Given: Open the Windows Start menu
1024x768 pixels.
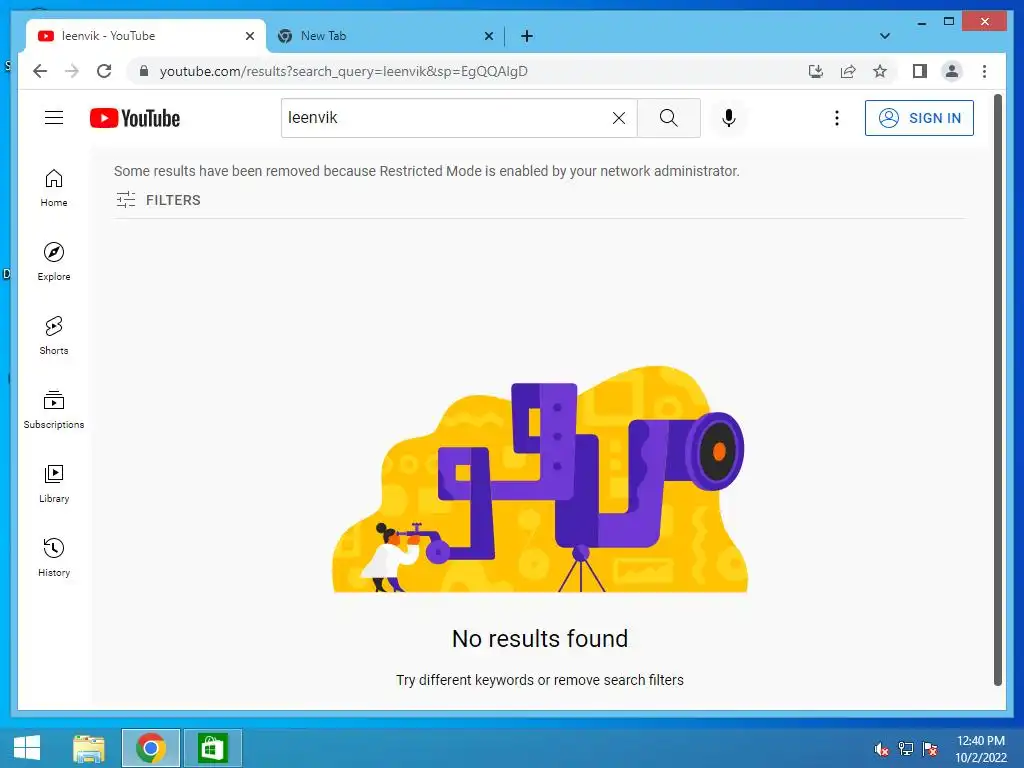Looking at the screenshot, I should coord(27,748).
